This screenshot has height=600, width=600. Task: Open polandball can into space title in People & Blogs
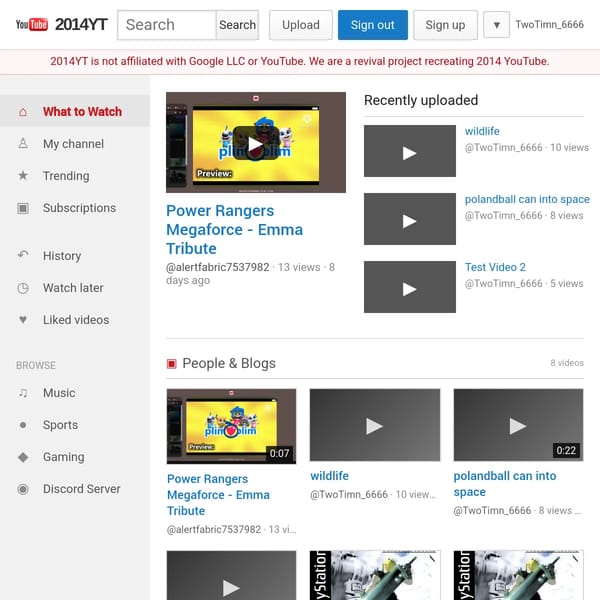point(505,484)
